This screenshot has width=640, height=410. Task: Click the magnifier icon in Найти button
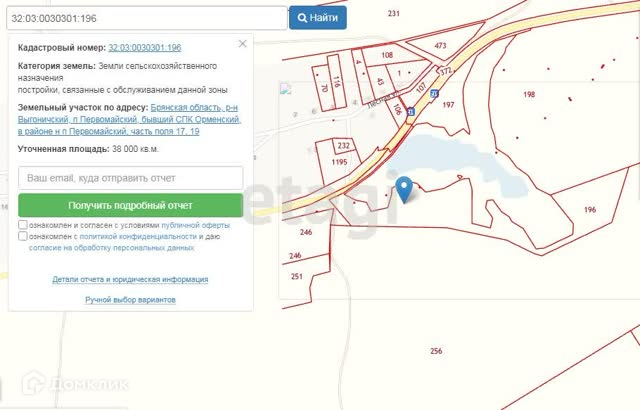pos(302,18)
